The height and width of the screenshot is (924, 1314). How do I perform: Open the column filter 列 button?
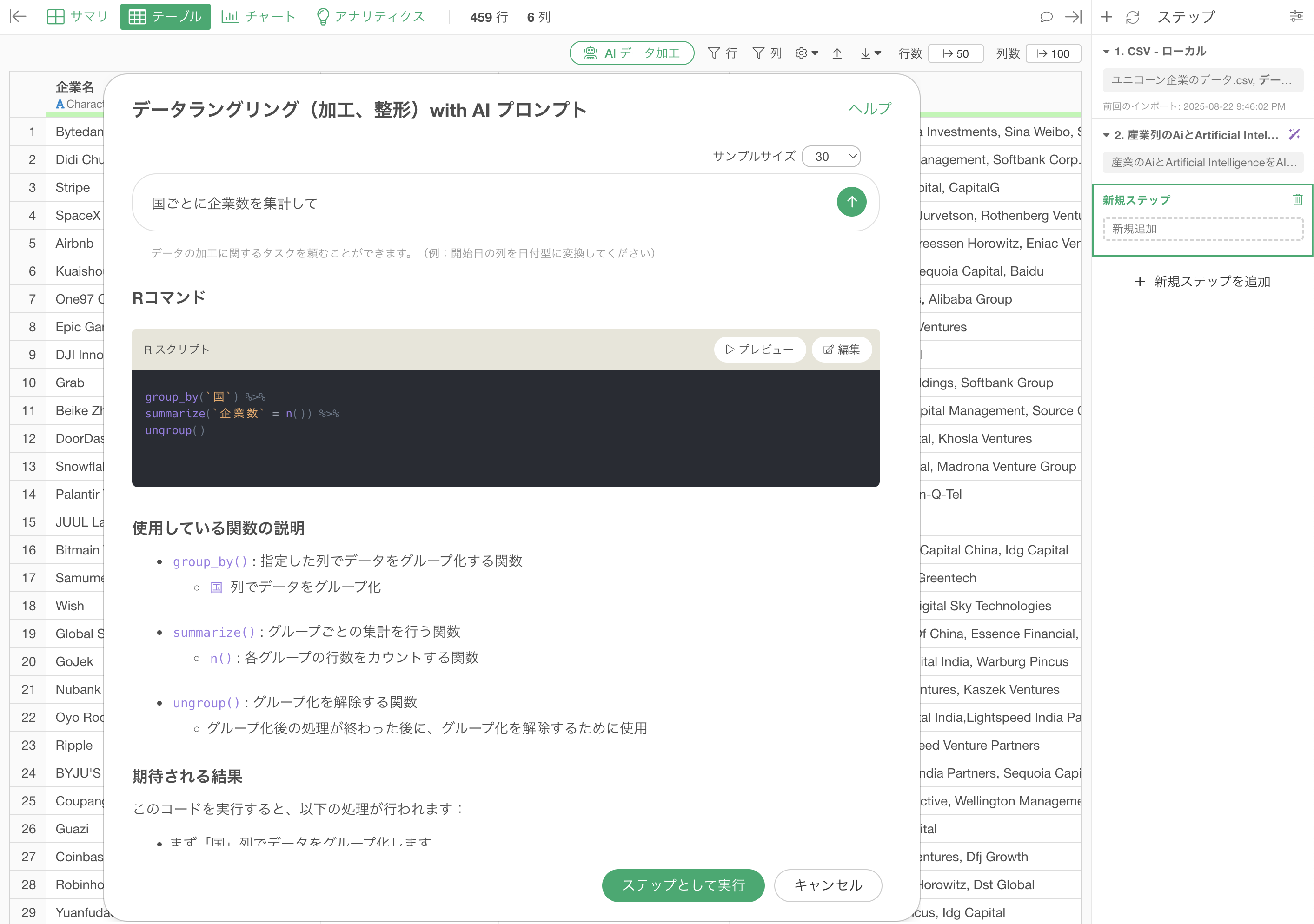(767, 53)
